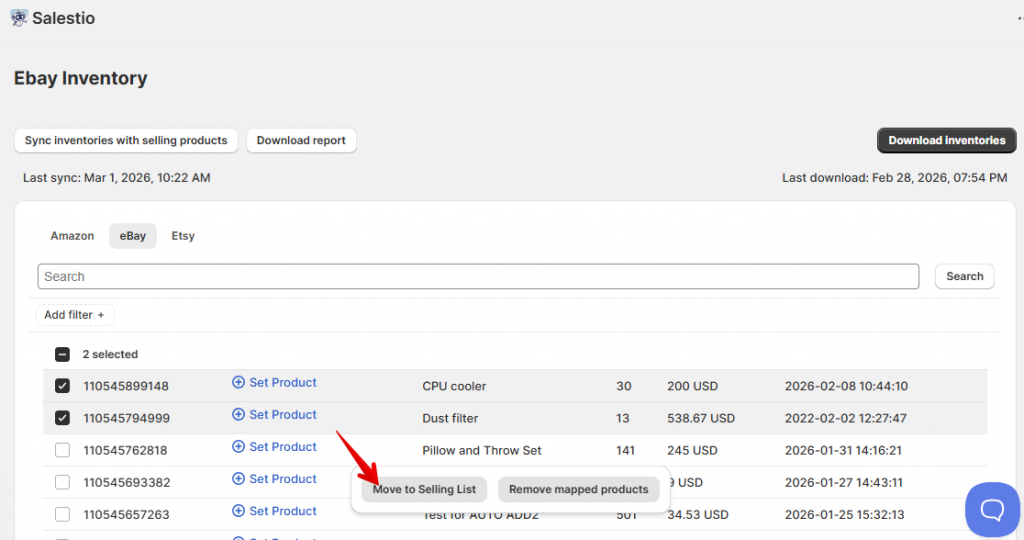Open the chat support widget

(991, 509)
